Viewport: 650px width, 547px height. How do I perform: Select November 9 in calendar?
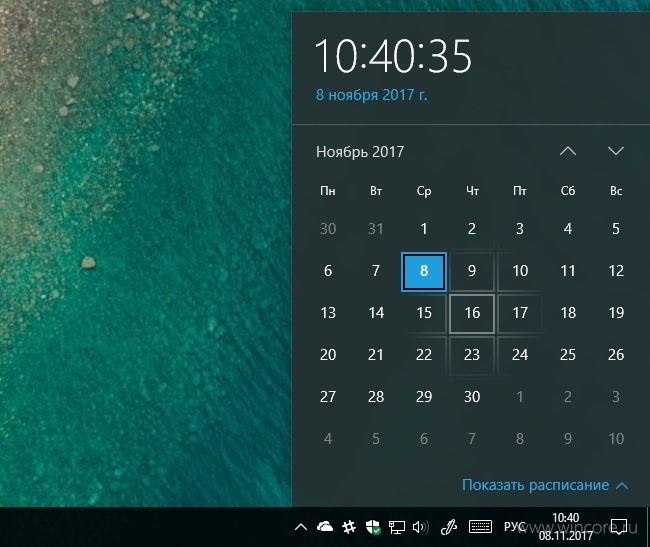(x=472, y=271)
